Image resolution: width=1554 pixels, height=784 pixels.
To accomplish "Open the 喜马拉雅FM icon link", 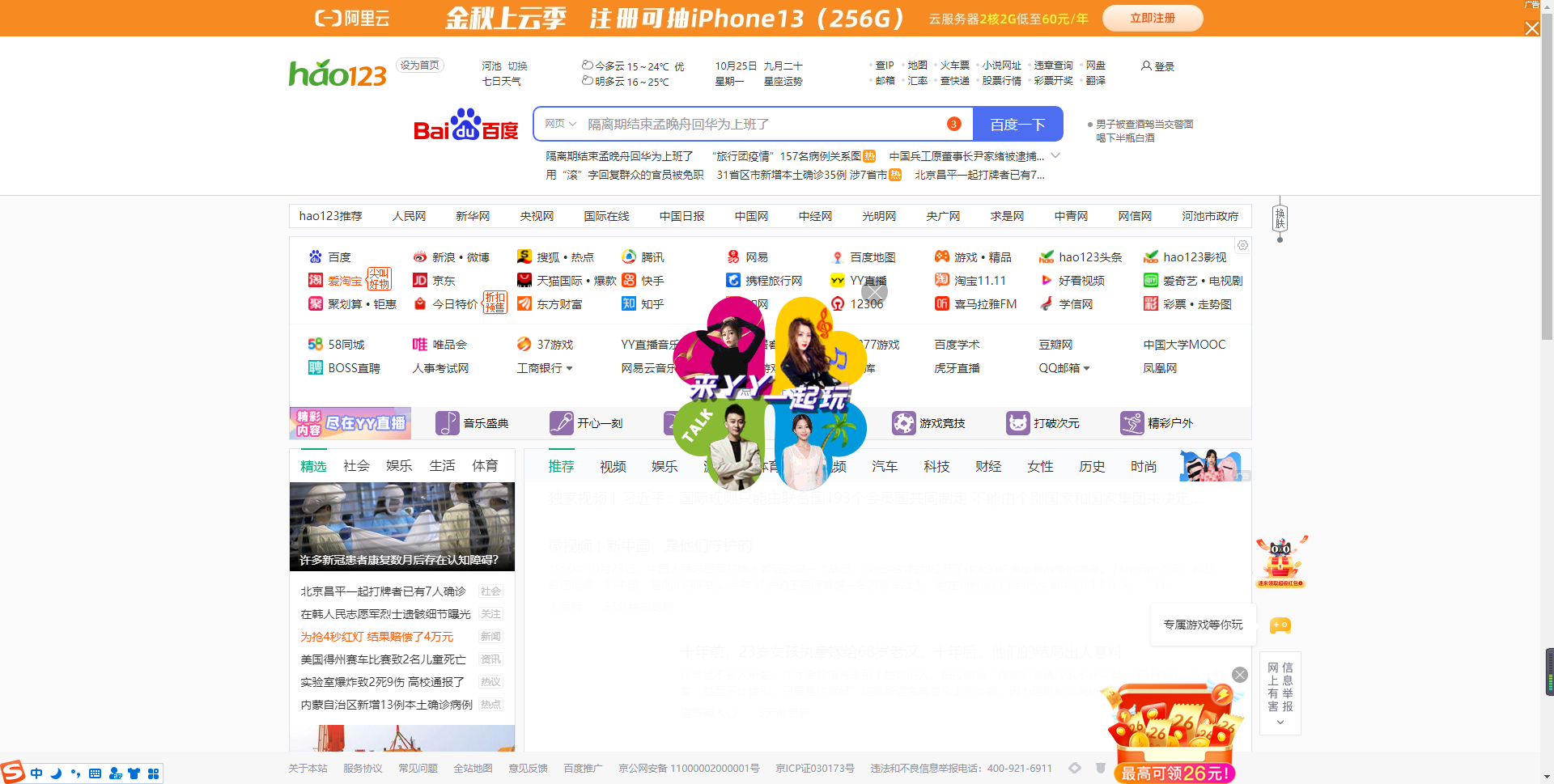I will 942,303.
